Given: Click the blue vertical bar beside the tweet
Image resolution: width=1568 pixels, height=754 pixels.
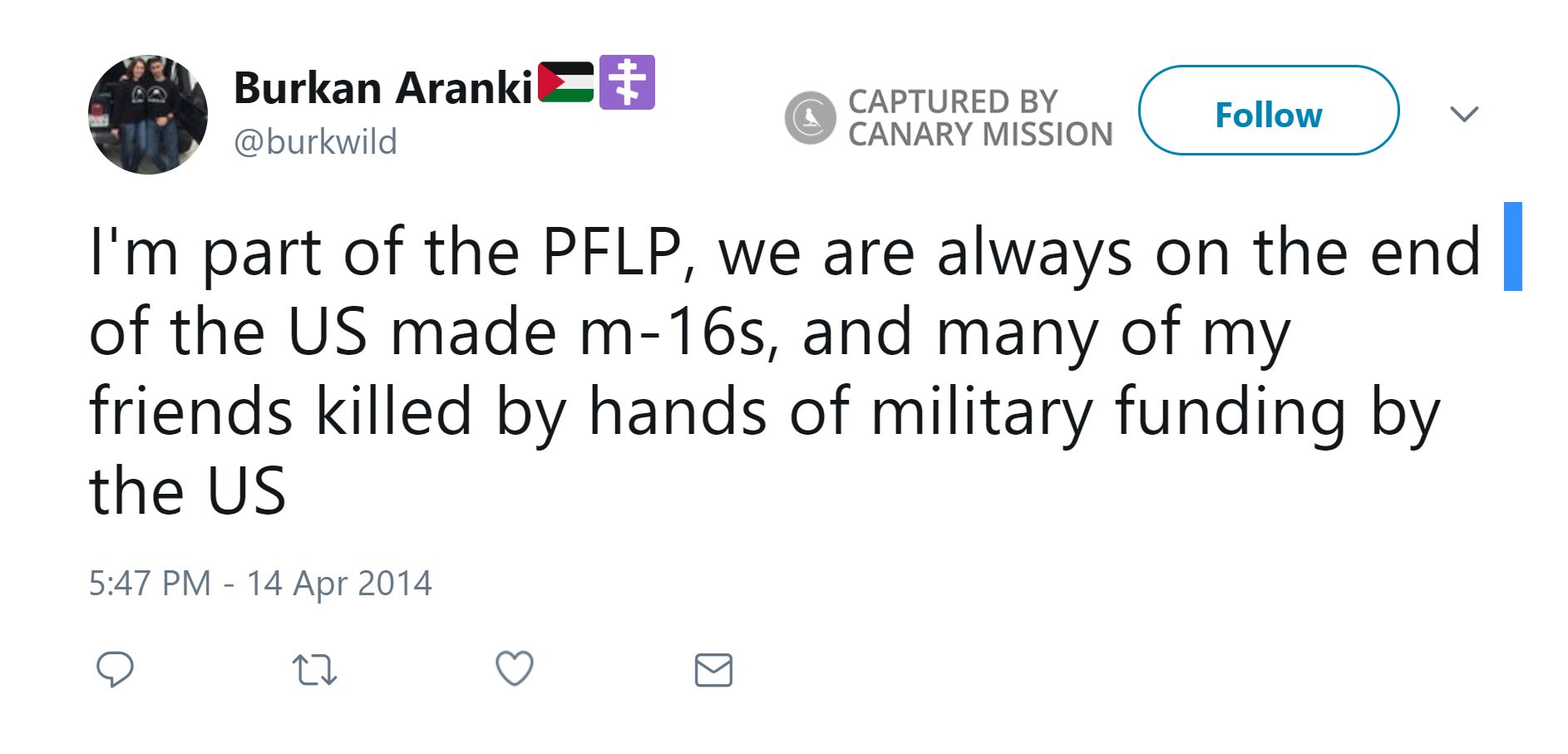Looking at the screenshot, I should click(x=1512, y=246).
